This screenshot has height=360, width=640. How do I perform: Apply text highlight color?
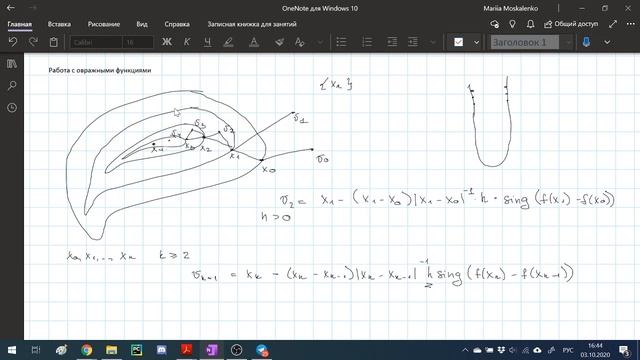pos(229,42)
